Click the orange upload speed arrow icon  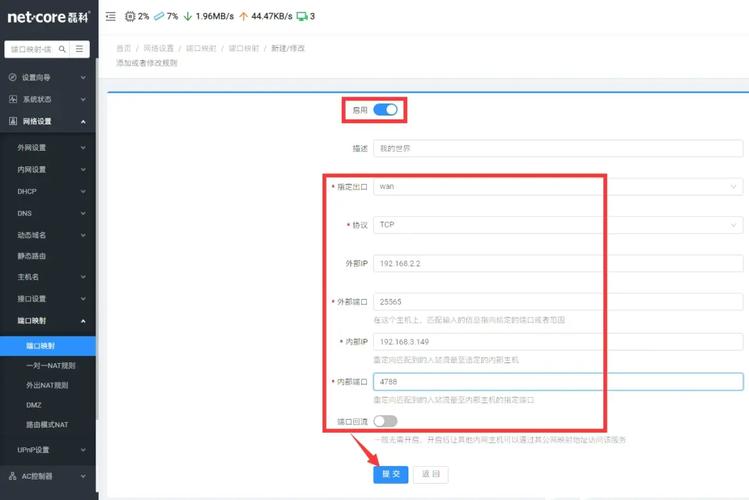243,16
